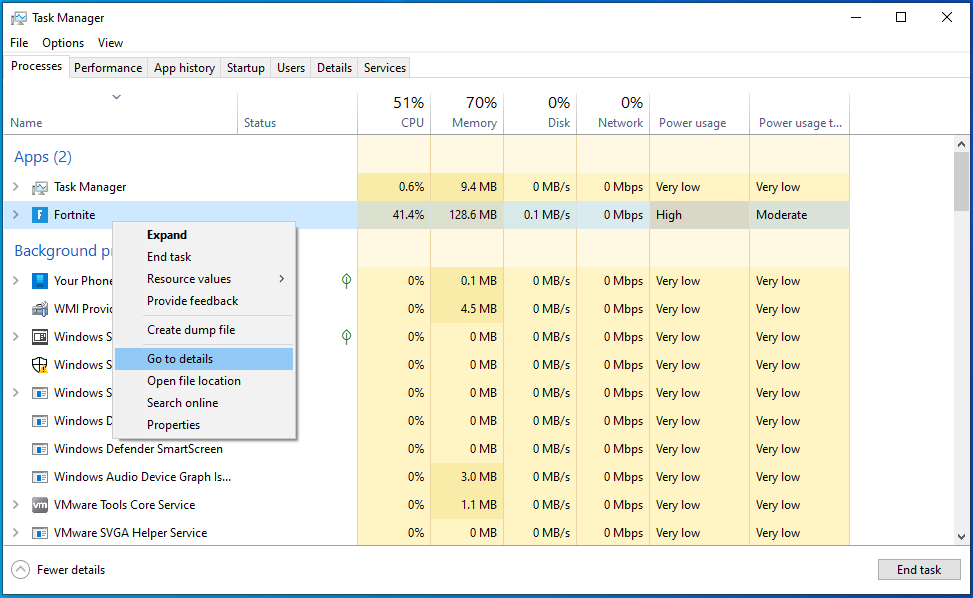
Task: Click the Windows Defender SmartScreen icon
Action: pyautogui.click(x=40, y=449)
